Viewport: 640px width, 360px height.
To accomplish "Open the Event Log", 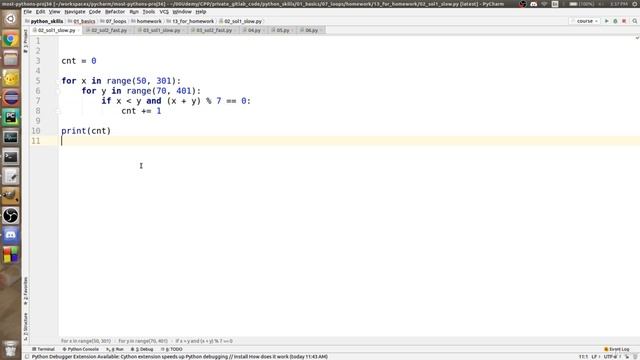I will pyautogui.click(x=617, y=349).
